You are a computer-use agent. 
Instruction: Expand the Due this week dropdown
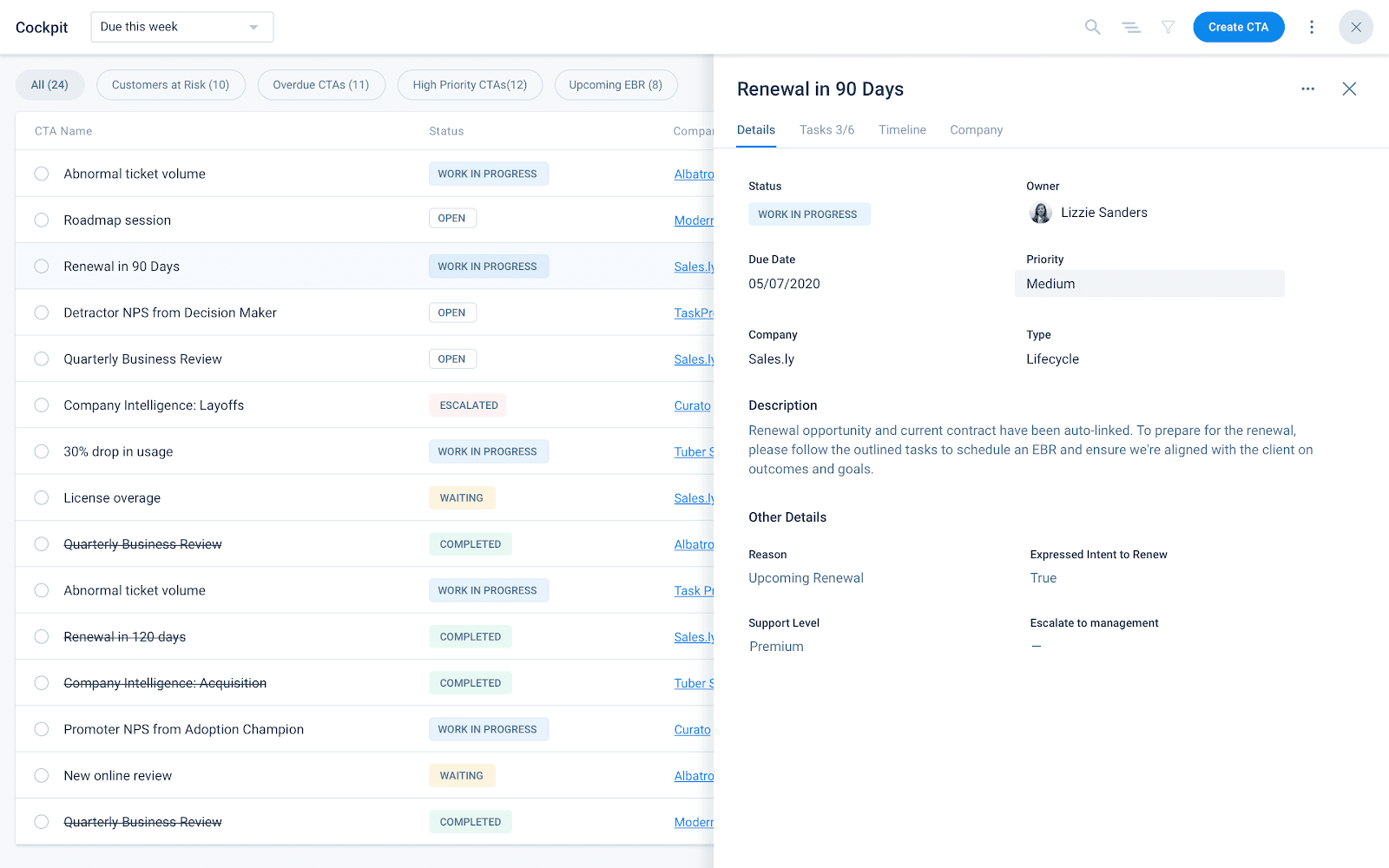[x=182, y=27]
